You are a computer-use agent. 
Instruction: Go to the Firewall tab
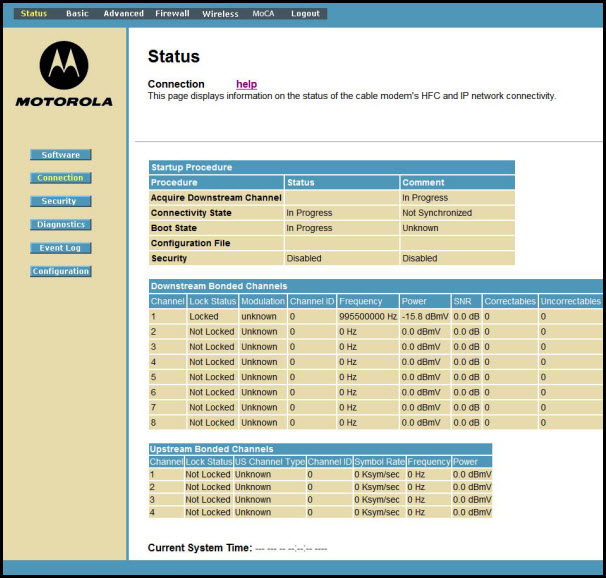click(x=172, y=14)
